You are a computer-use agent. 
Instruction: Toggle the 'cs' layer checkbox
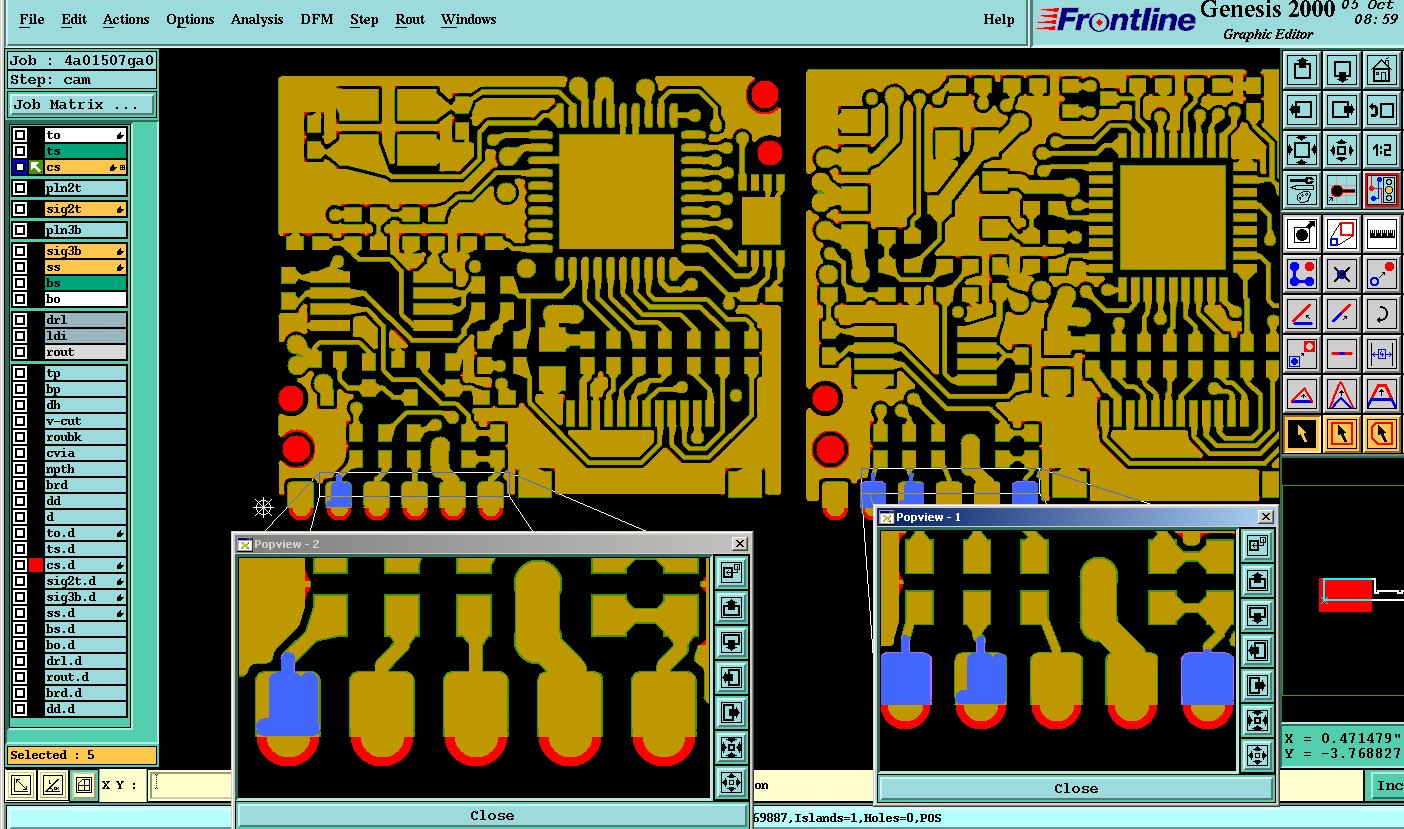coord(20,167)
